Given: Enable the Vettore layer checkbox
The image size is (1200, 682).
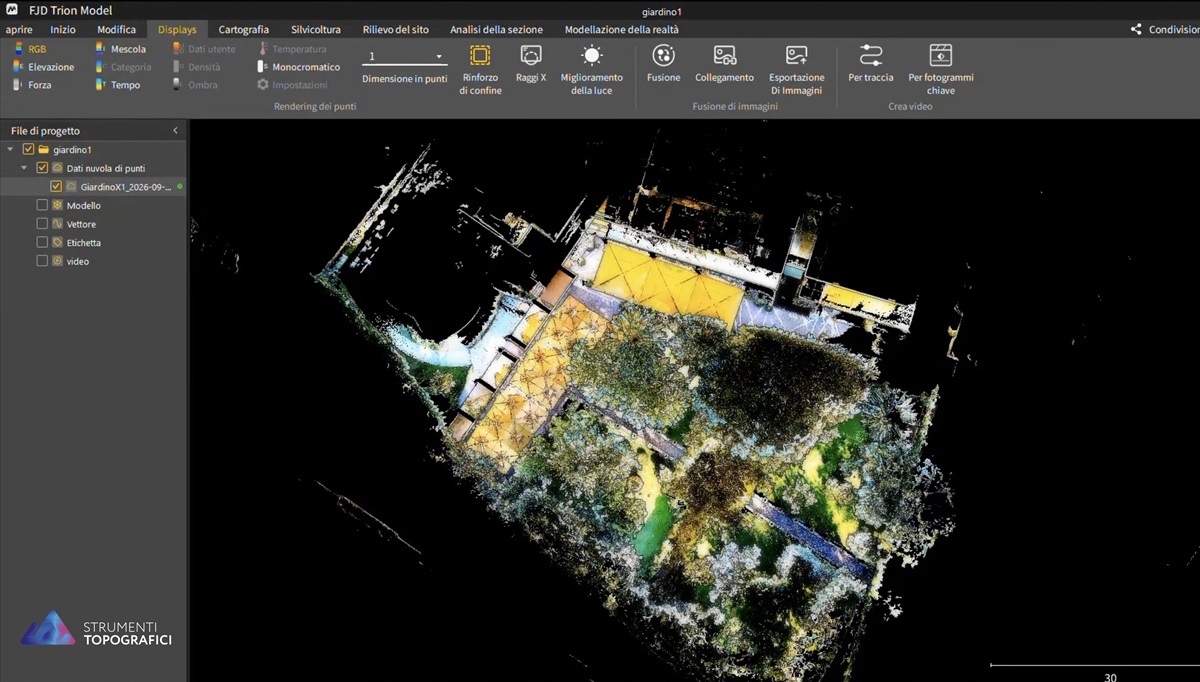Looking at the screenshot, I should [x=42, y=224].
